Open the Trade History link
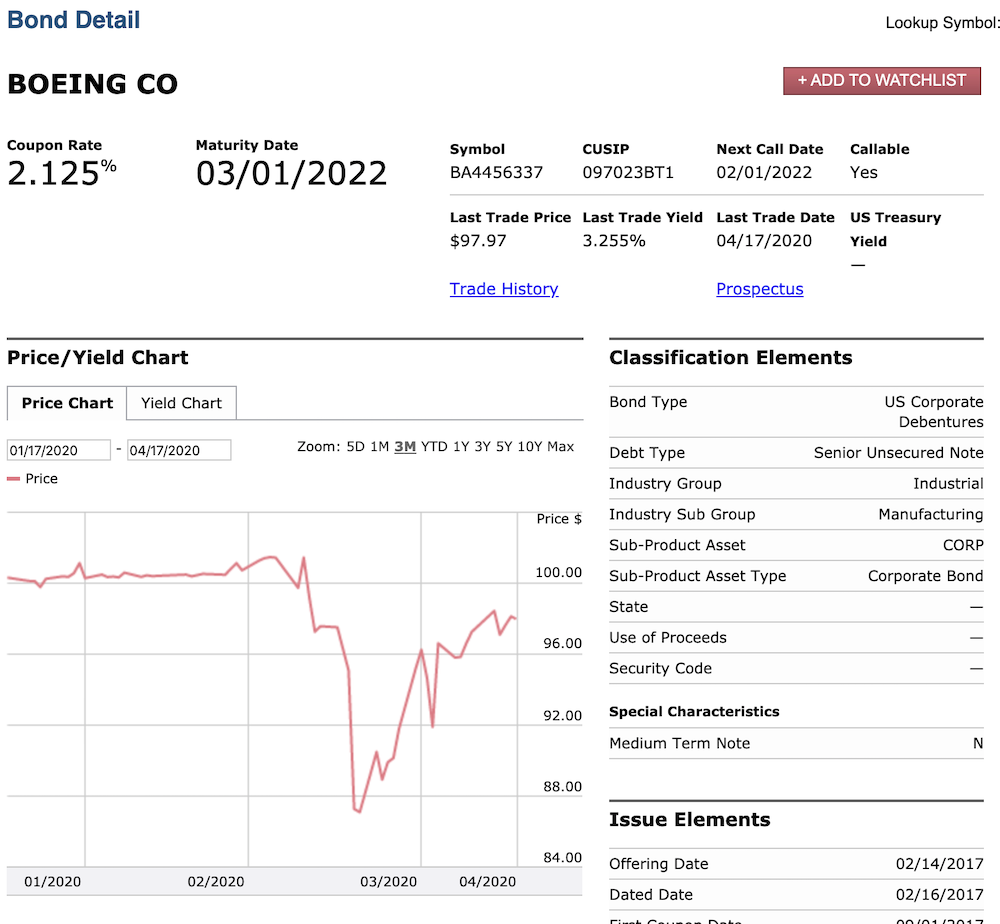 pos(504,289)
